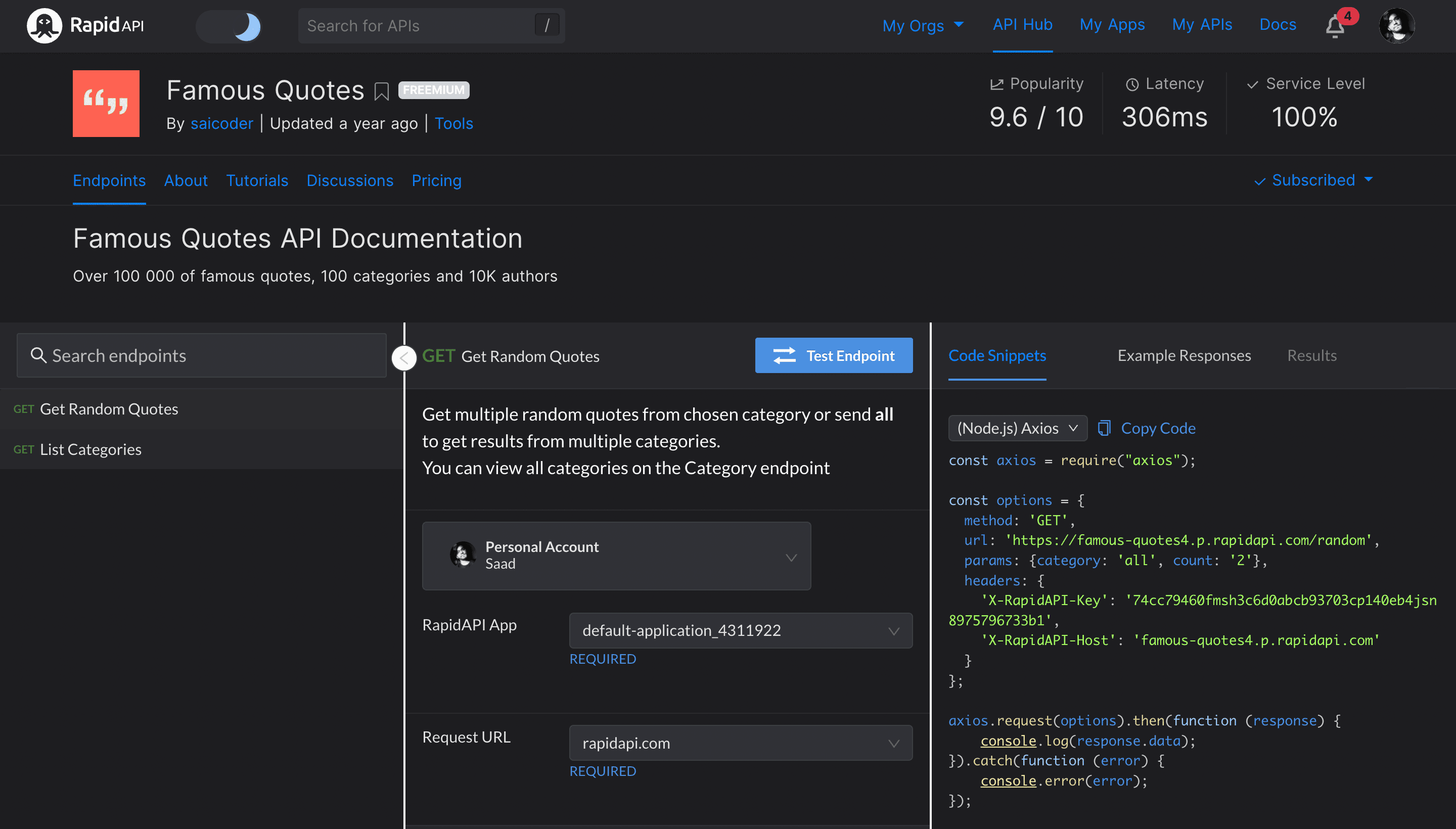Go to API Hub
Viewport: 1456px width, 829px height.
(x=1022, y=24)
